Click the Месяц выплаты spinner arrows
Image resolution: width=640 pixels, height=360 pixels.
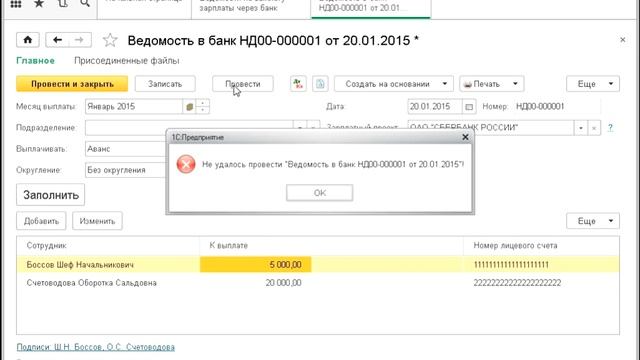[x=202, y=107]
